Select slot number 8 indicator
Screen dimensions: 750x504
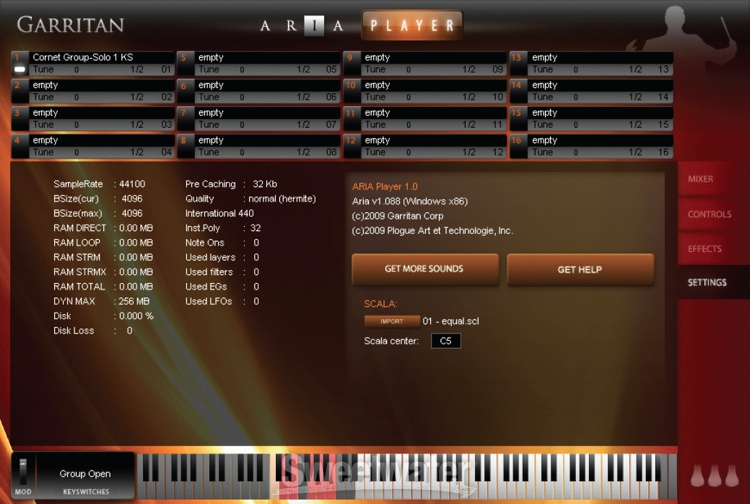coord(186,146)
